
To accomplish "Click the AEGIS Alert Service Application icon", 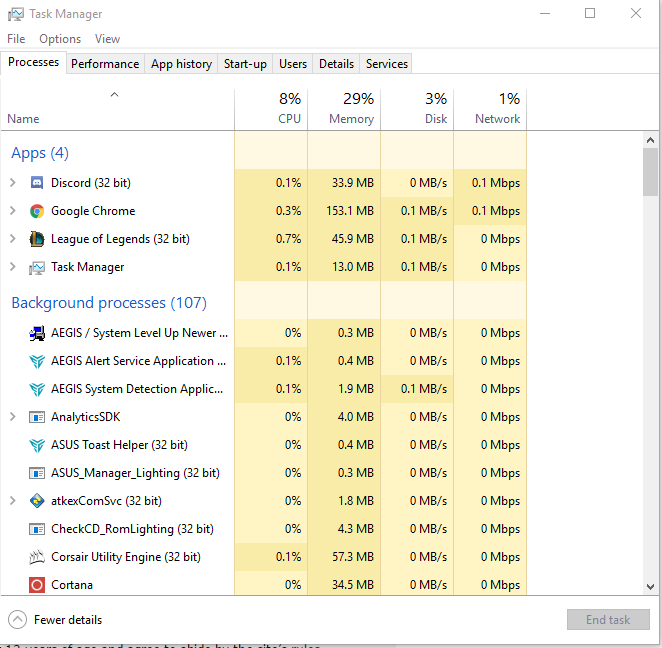I will pos(37,361).
